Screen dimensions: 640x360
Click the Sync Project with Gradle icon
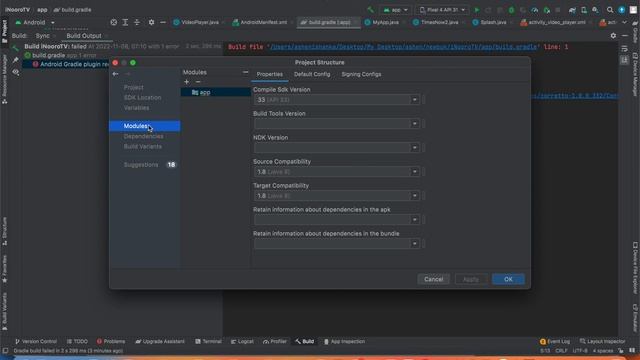tap(572, 10)
